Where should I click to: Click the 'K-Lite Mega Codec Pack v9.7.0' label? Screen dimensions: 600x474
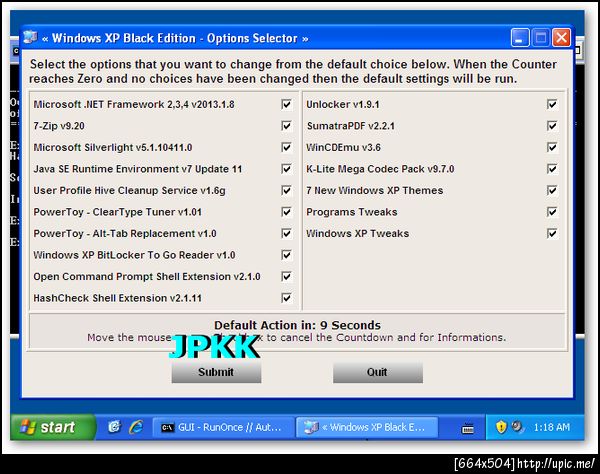380,169
